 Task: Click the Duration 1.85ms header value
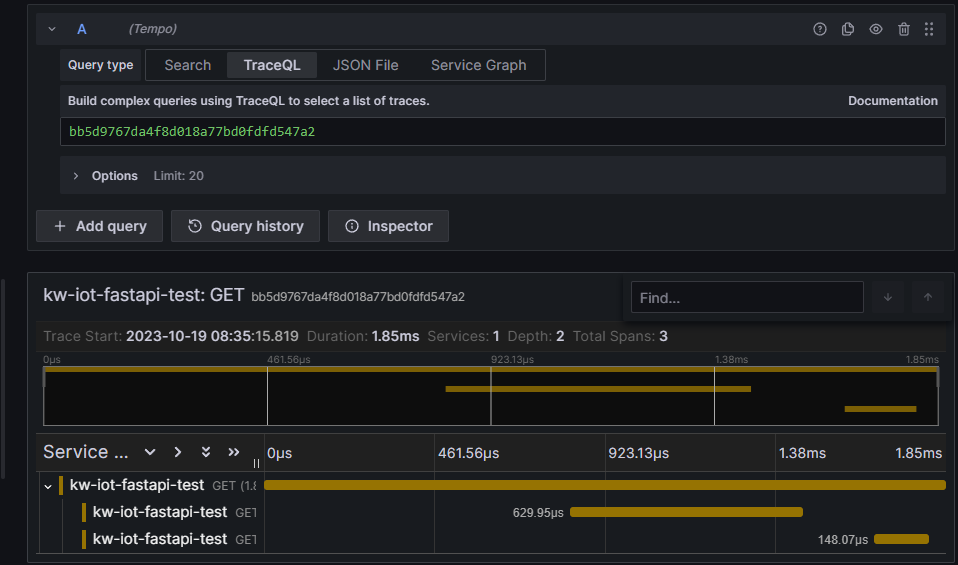click(x=395, y=336)
